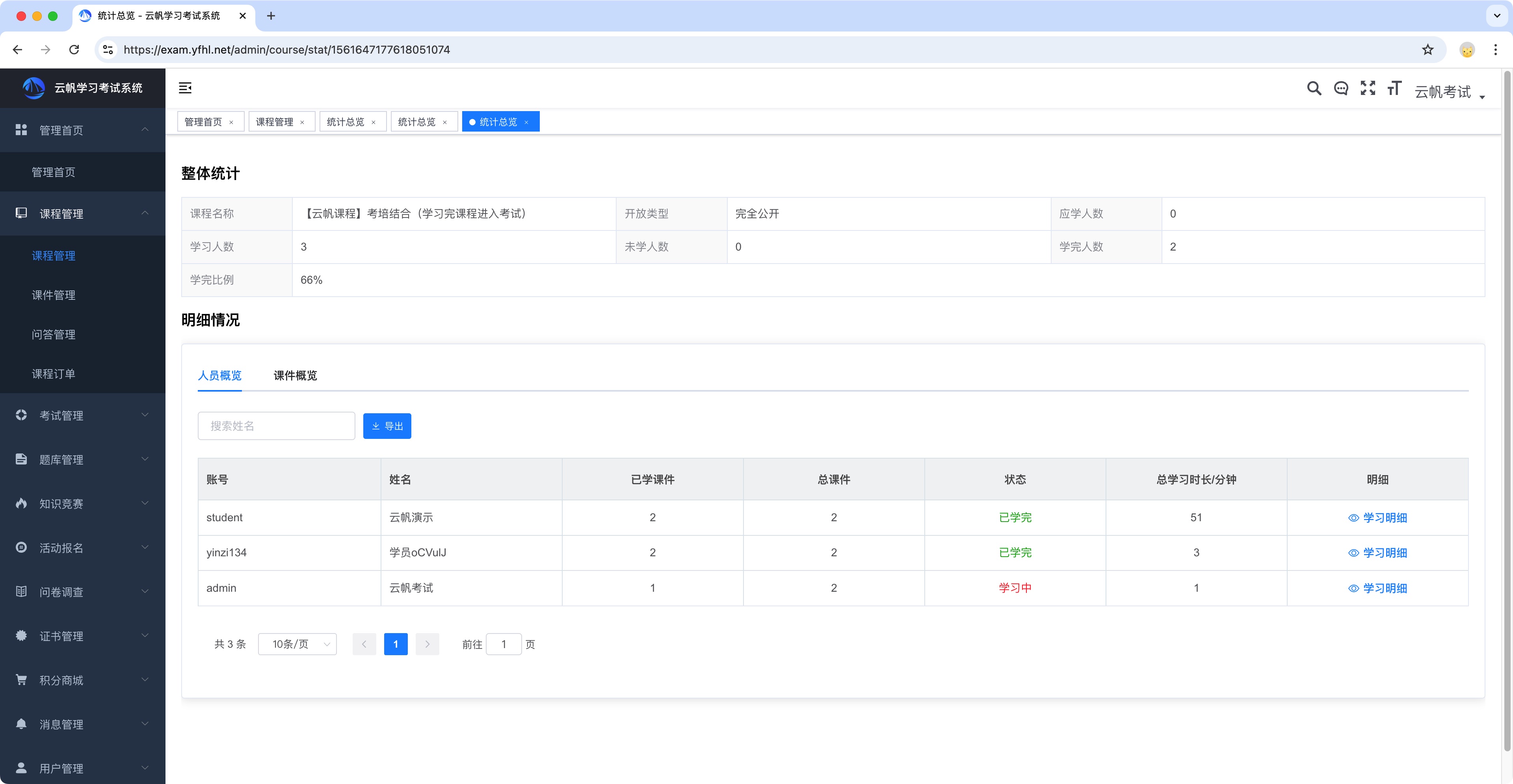Screen dimensions: 1513x784
Task: Open the browser profile avatar
Action: 1467,50
